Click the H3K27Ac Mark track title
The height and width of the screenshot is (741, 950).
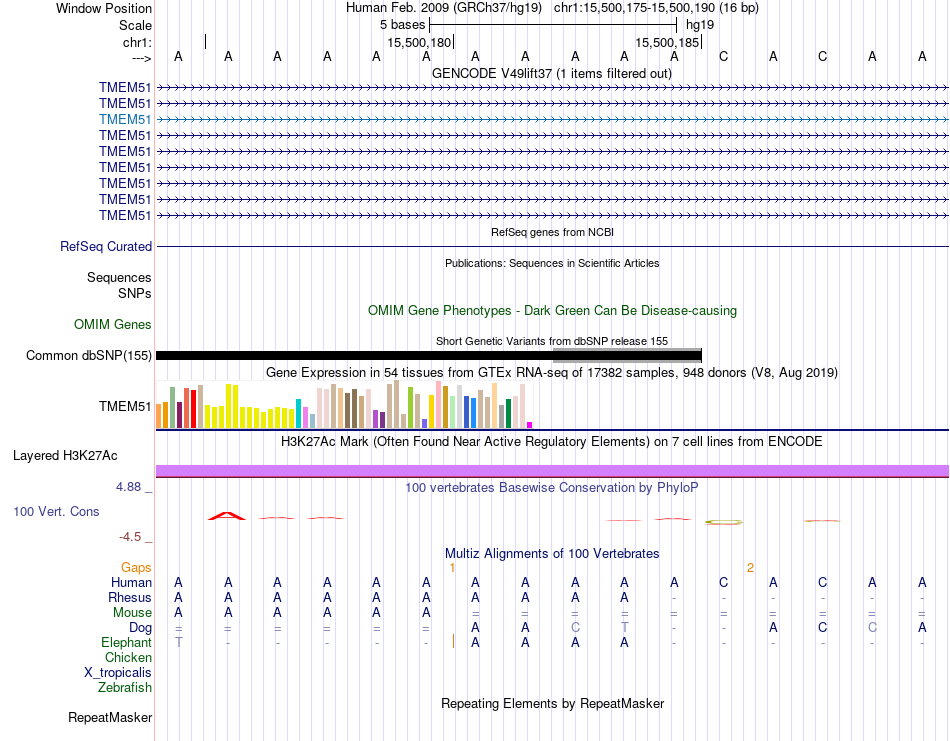click(551, 442)
